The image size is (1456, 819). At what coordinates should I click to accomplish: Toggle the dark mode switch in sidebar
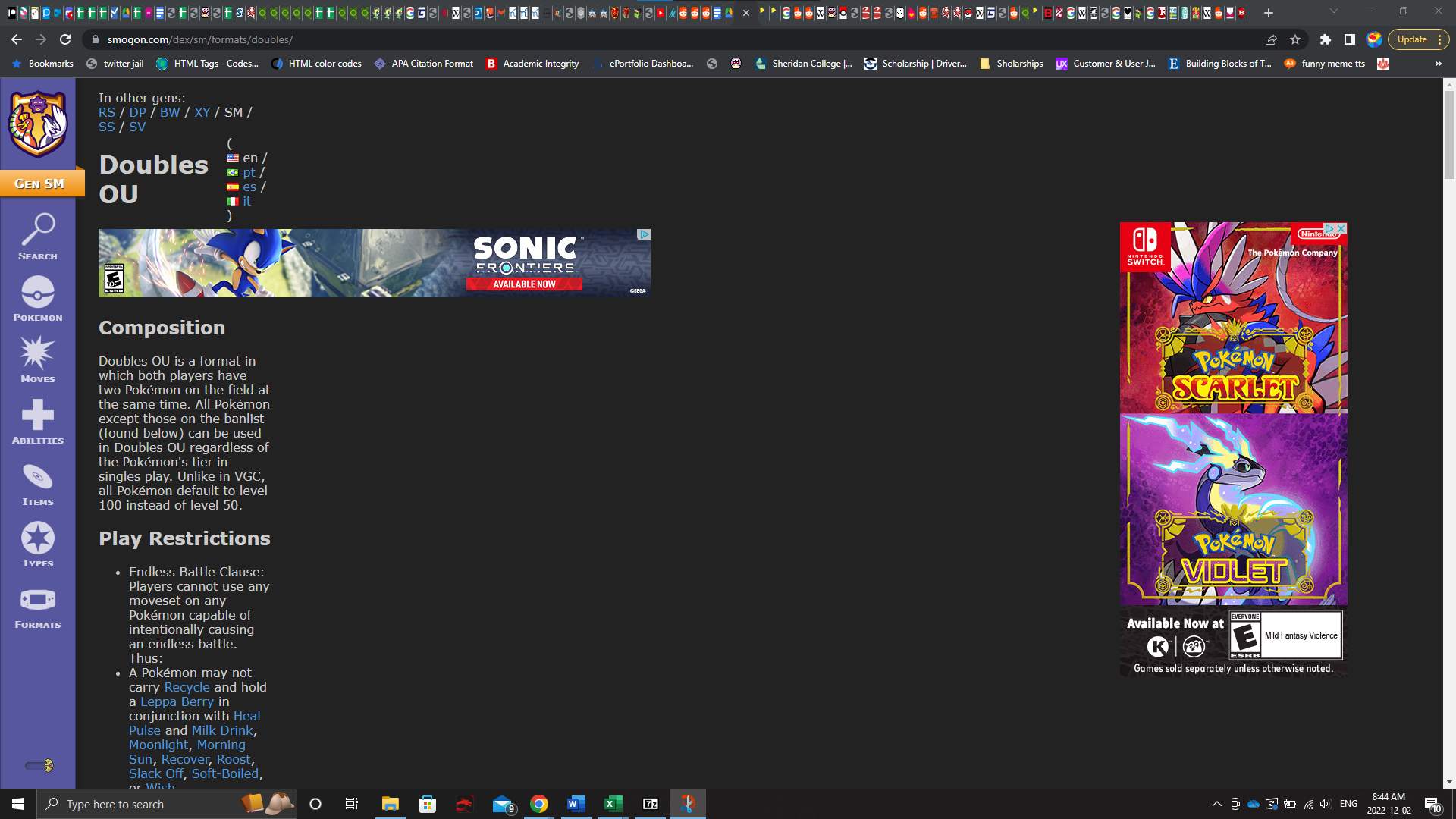pyautogui.click(x=39, y=766)
